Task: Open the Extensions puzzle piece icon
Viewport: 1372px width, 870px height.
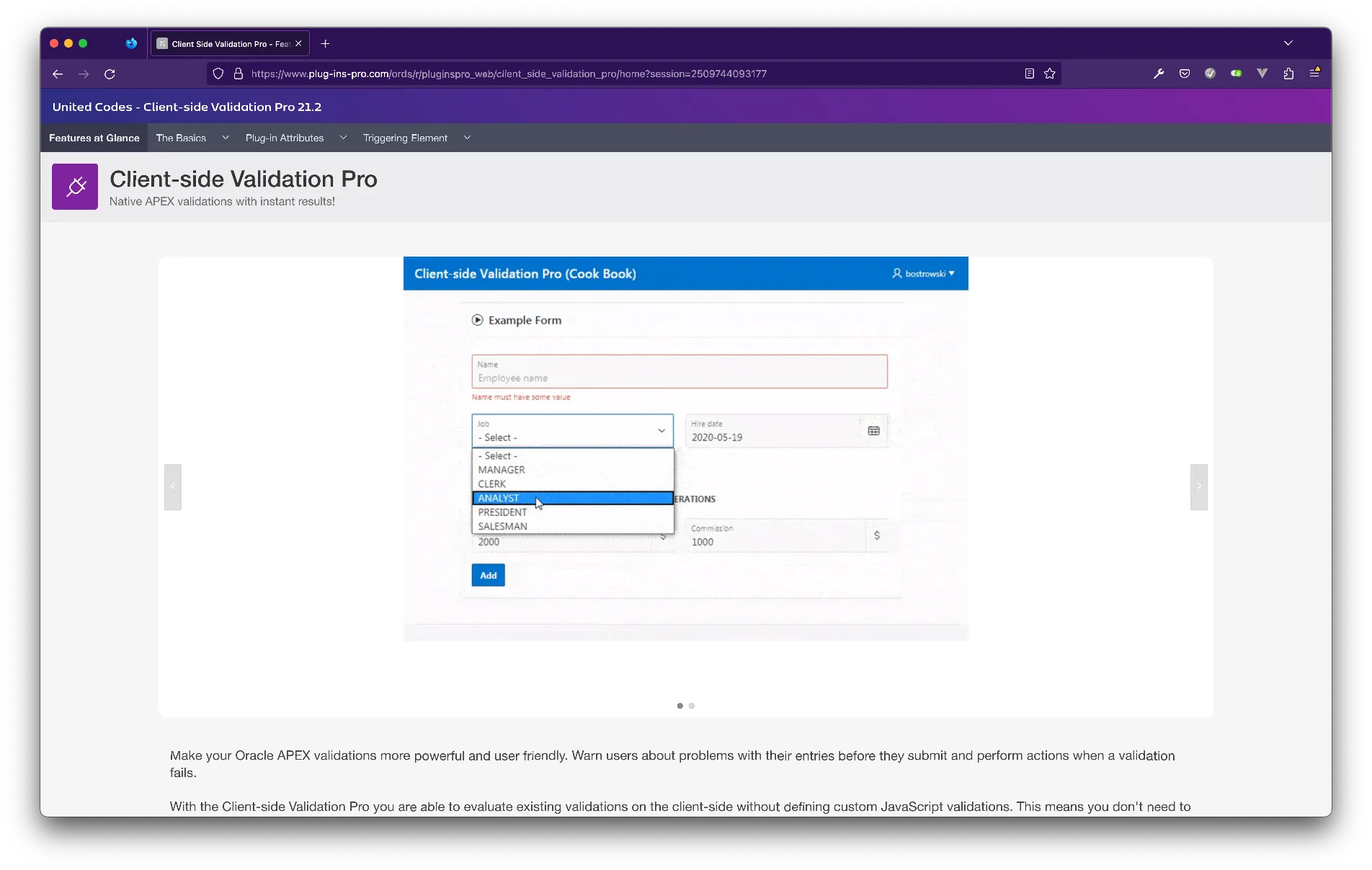Action: click(x=1288, y=74)
